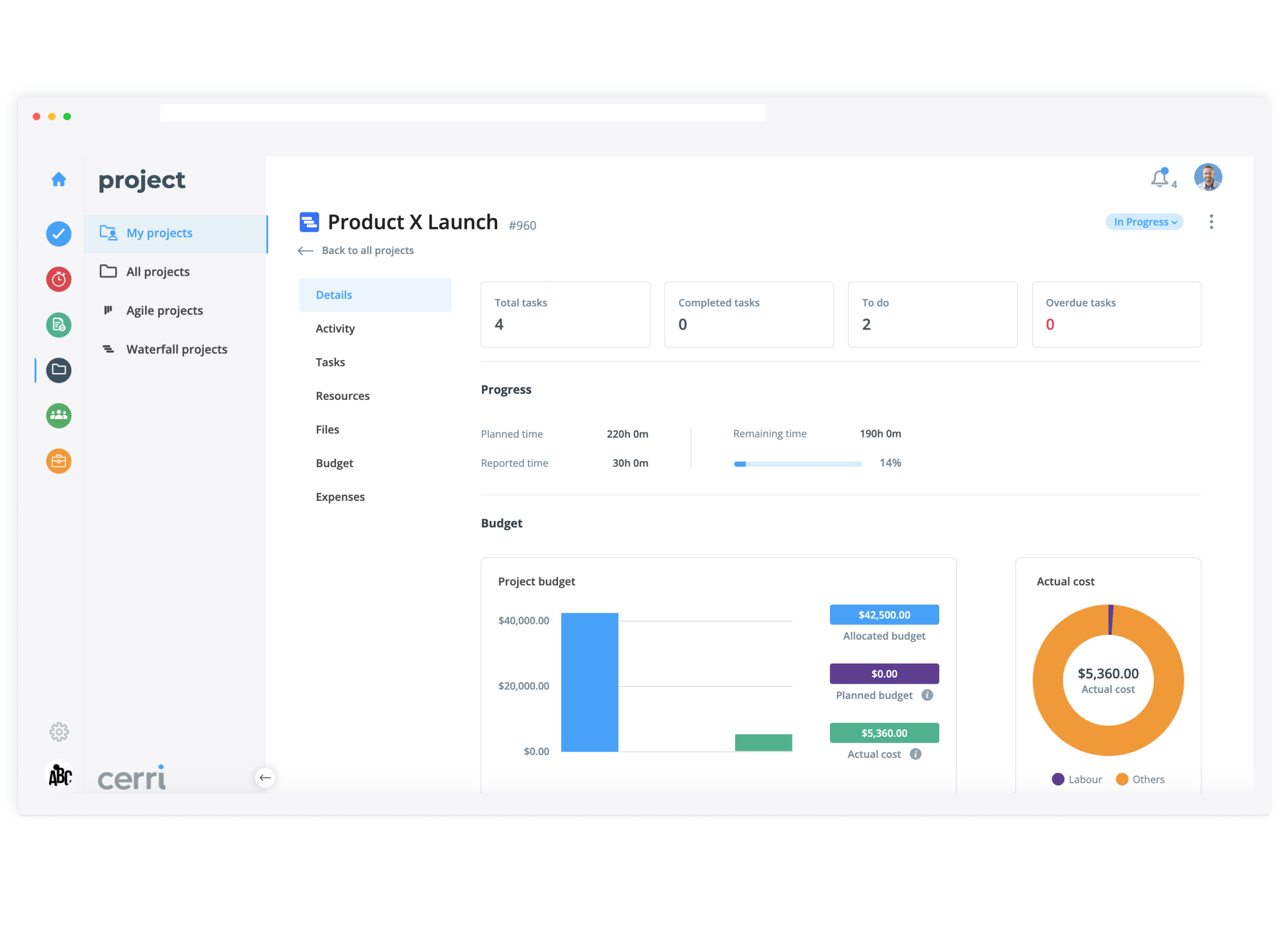Open the notifications bell
The width and height of the screenshot is (1288, 945).
pos(1159,178)
